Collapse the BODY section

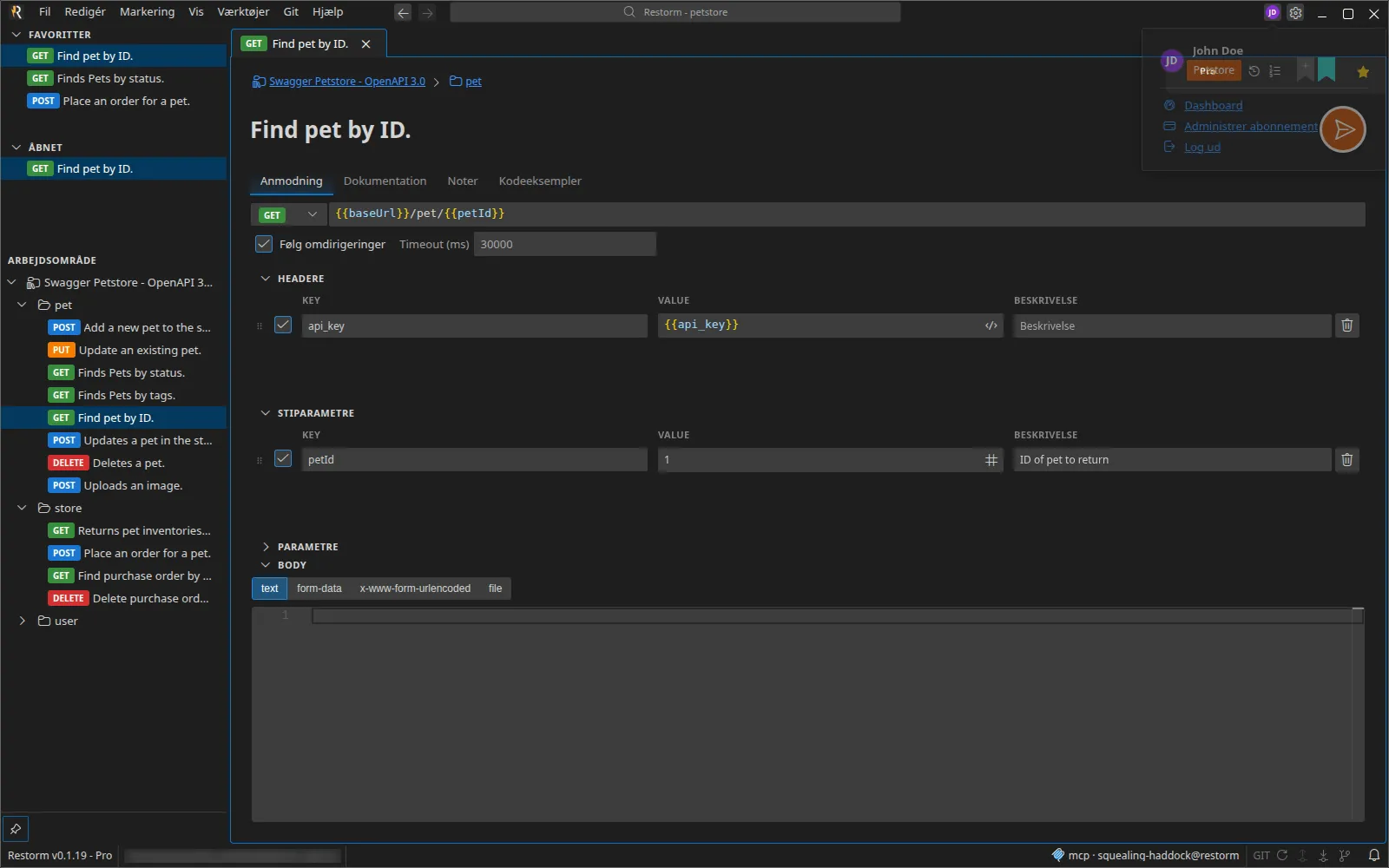click(x=266, y=565)
